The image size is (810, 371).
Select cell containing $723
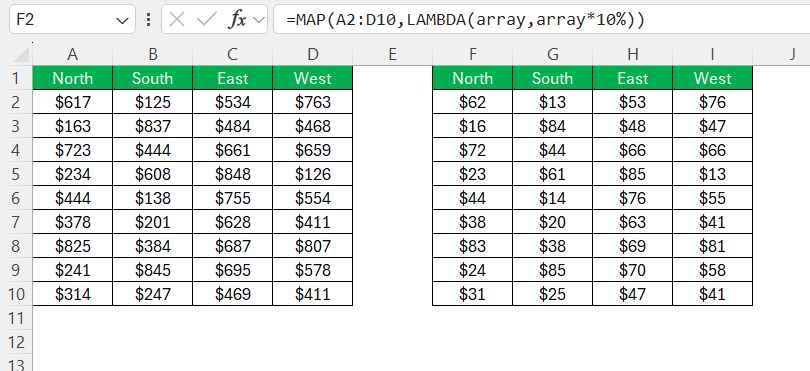pyautogui.click(x=73, y=150)
